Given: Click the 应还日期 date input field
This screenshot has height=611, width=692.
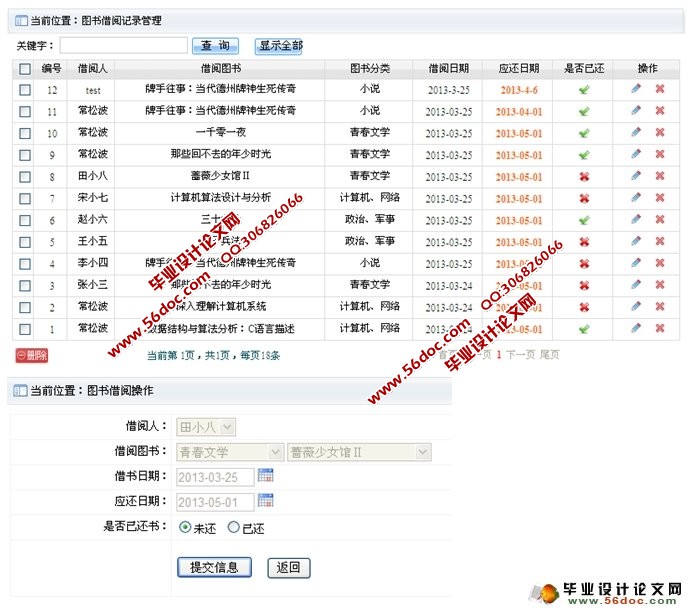Looking at the screenshot, I should click(215, 502).
